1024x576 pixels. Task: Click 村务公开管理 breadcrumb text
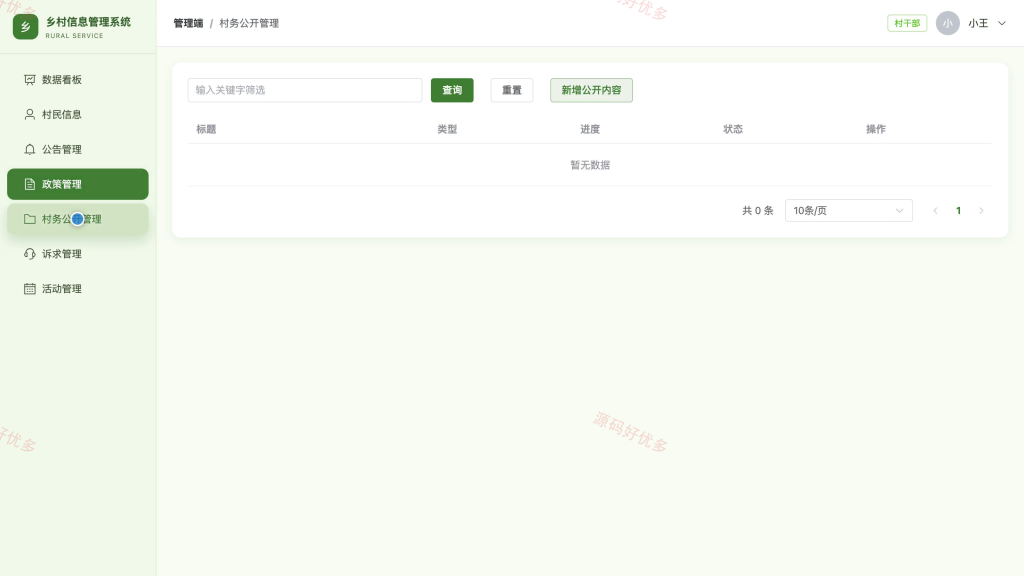(249, 24)
